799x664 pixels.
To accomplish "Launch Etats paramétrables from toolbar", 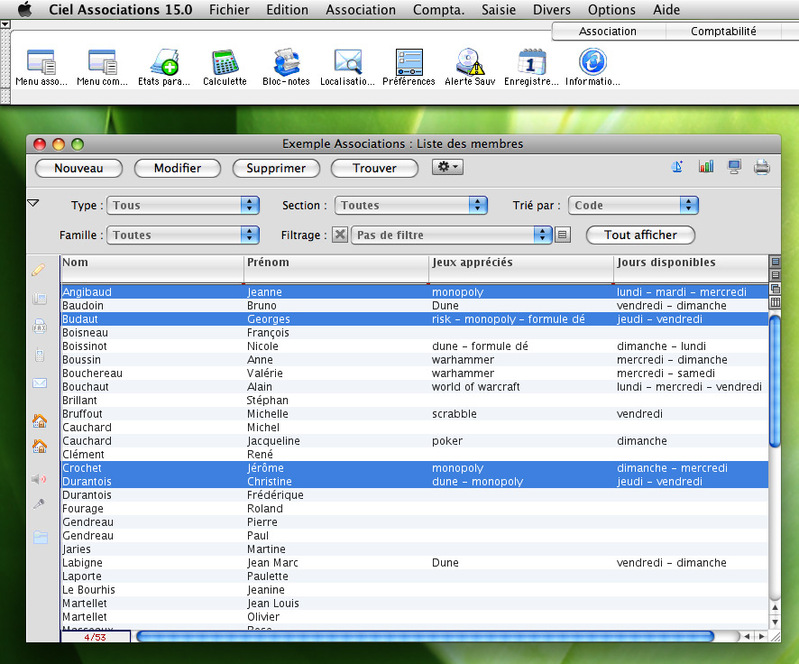I will (x=164, y=67).
